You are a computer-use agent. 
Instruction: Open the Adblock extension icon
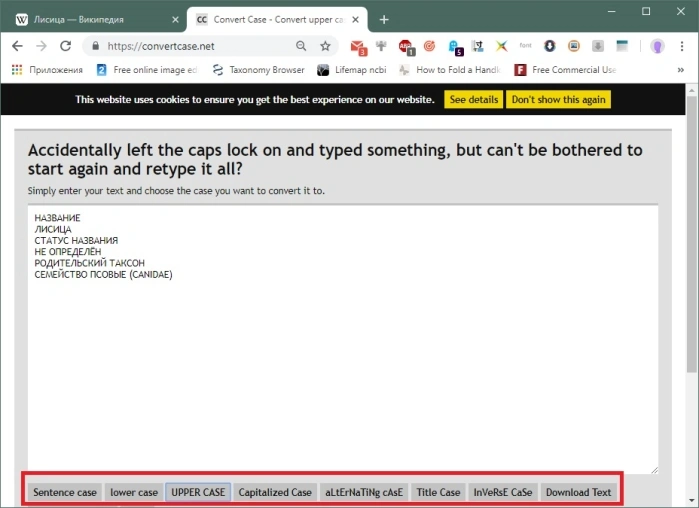[406, 47]
